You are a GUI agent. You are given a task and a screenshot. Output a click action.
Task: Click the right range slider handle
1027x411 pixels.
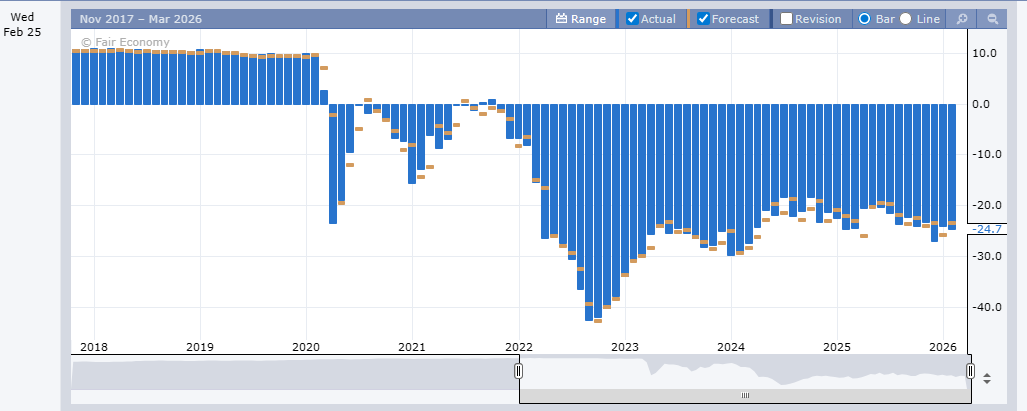[970, 371]
